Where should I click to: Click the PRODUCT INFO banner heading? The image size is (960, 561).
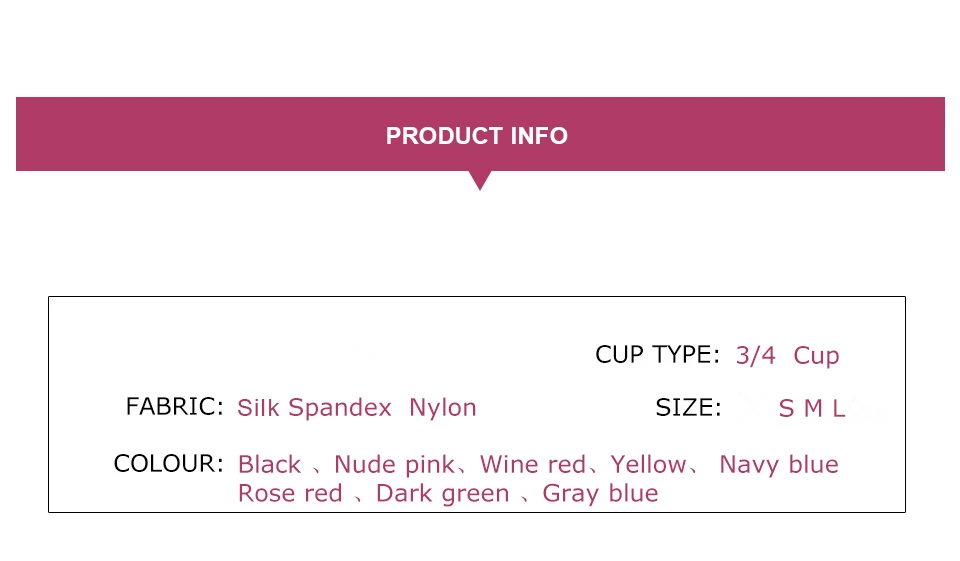click(476, 136)
